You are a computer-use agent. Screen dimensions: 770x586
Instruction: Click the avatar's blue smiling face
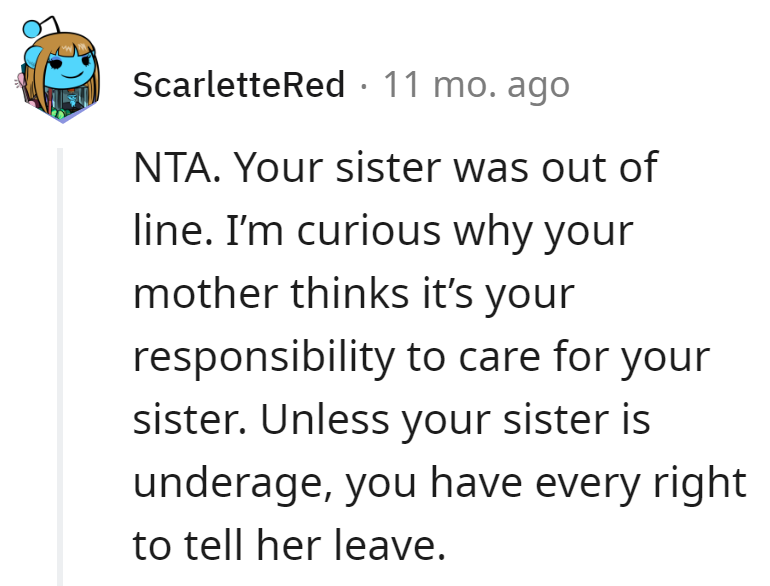(69, 69)
